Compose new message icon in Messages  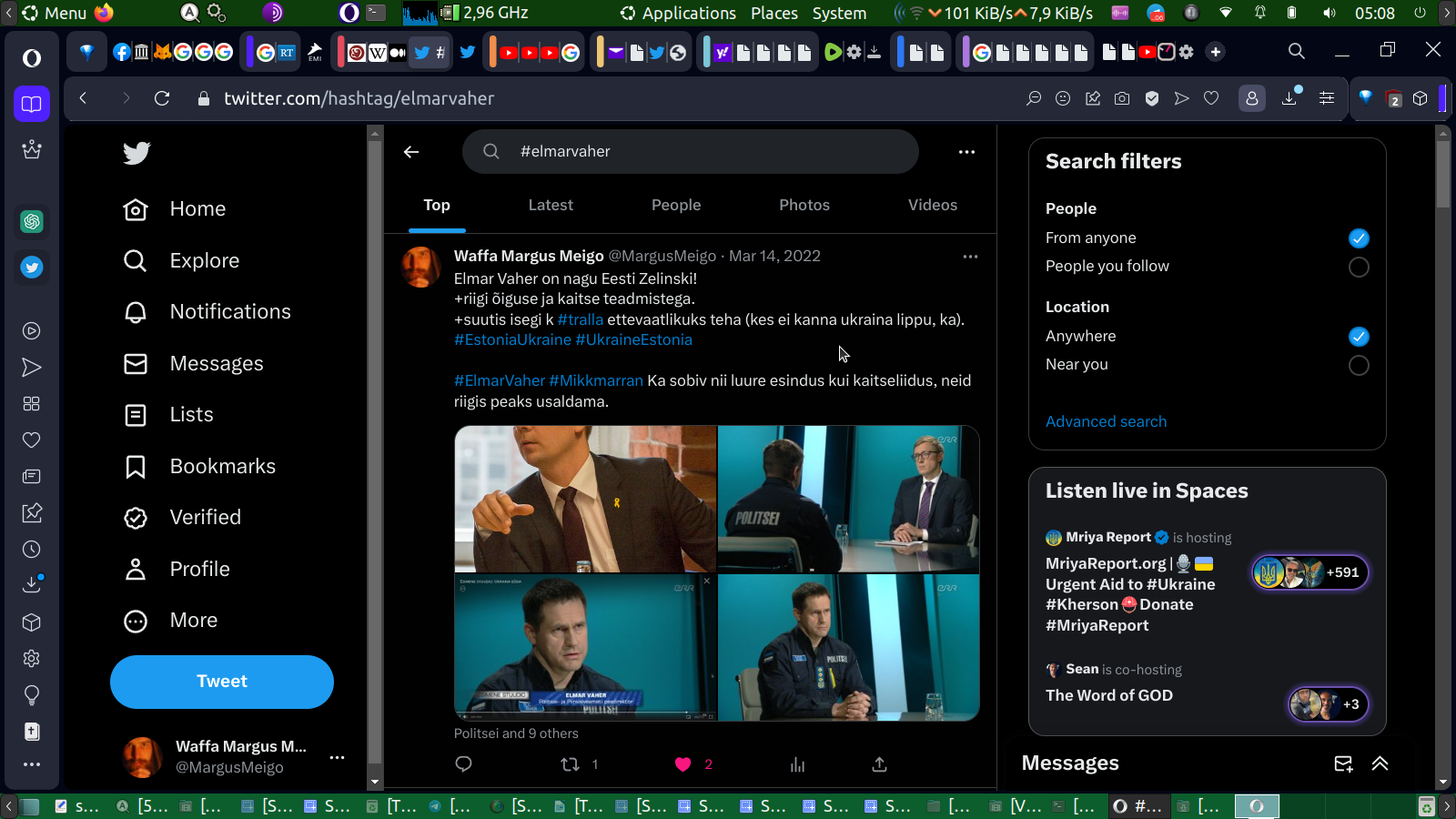(1343, 763)
